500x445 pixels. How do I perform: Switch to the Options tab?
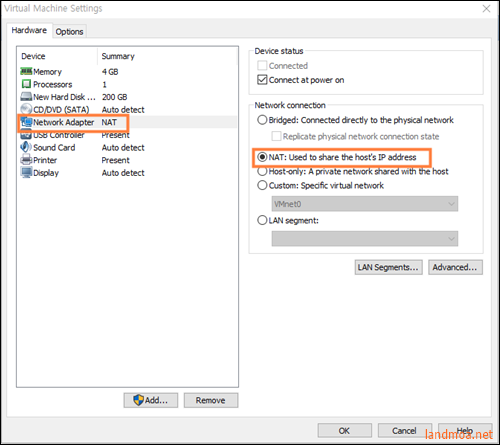tap(69, 31)
